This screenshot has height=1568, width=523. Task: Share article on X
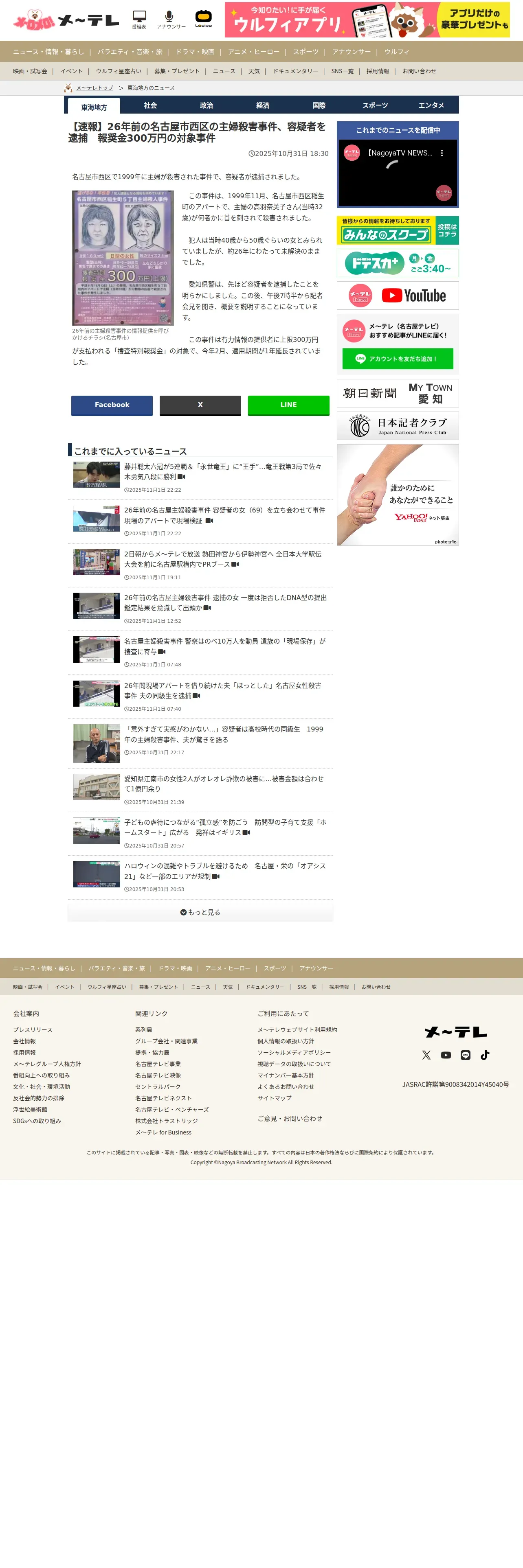pyautogui.click(x=200, y=405)
